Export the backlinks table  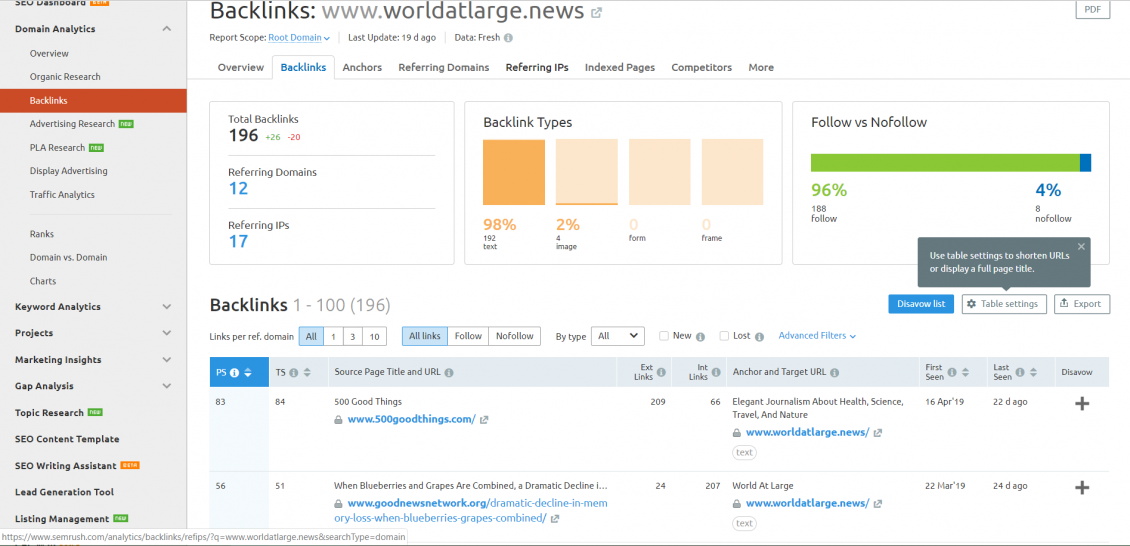[1082, 304]
